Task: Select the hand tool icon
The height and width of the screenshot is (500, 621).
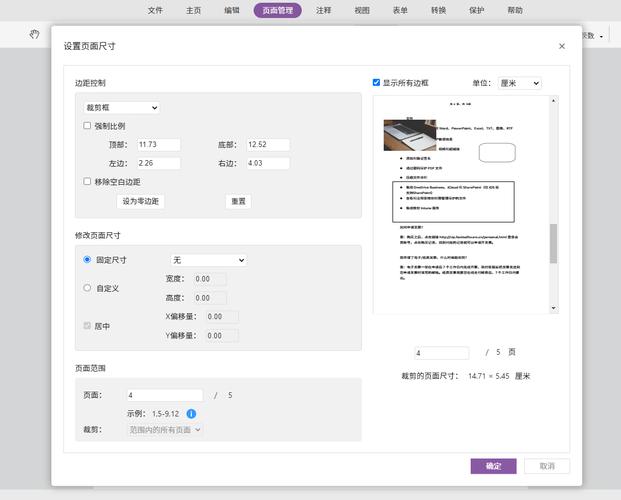Action: (34, 34)
